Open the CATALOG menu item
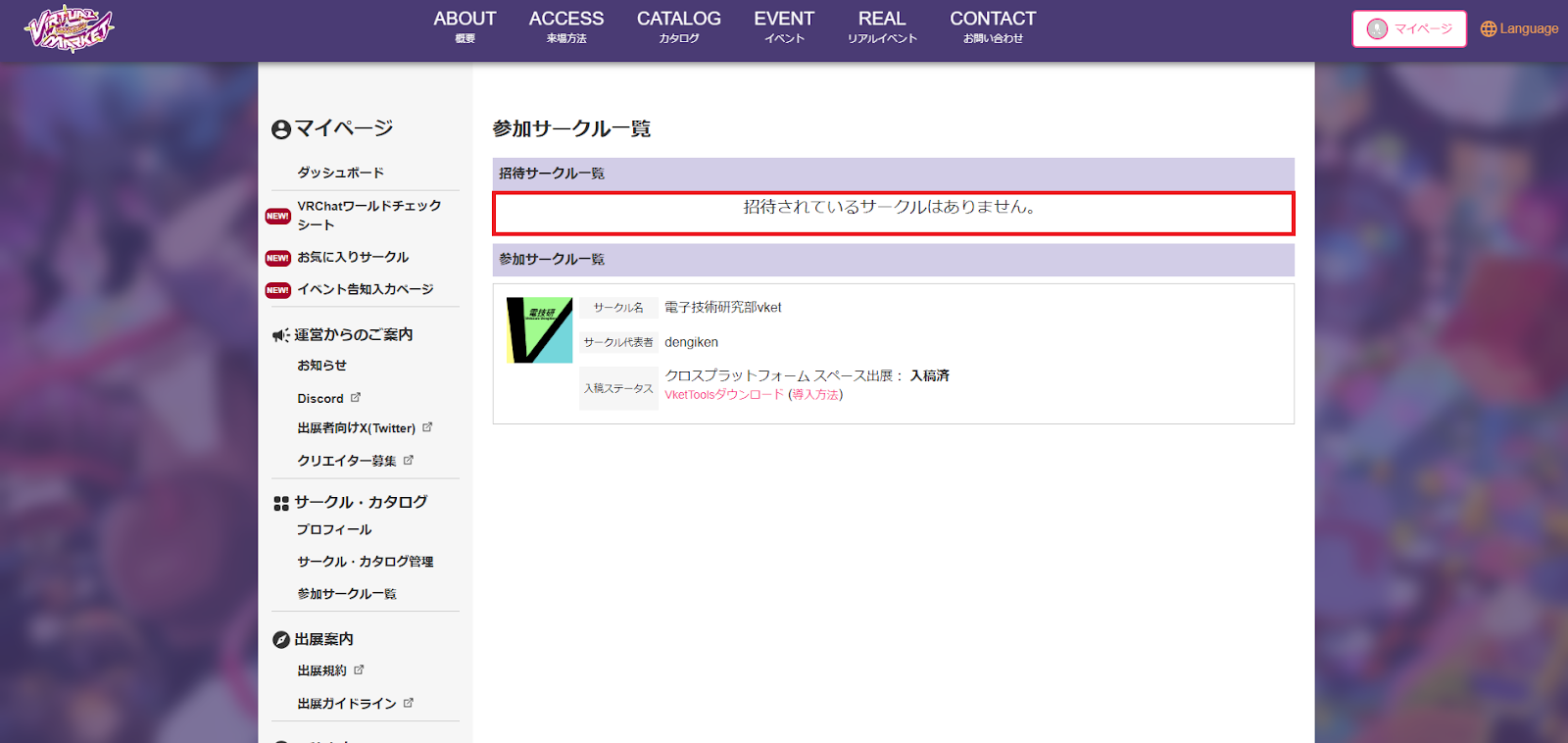This screenshot has height=743, width=1568. click(x=678, y=26)
